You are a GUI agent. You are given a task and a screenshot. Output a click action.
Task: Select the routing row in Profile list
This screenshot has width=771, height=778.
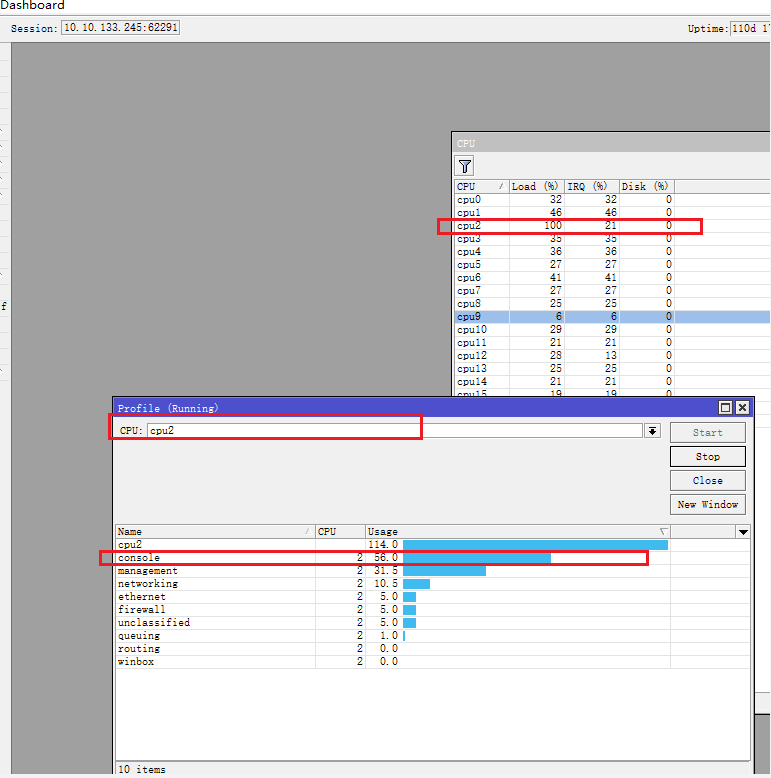point(433,648)
